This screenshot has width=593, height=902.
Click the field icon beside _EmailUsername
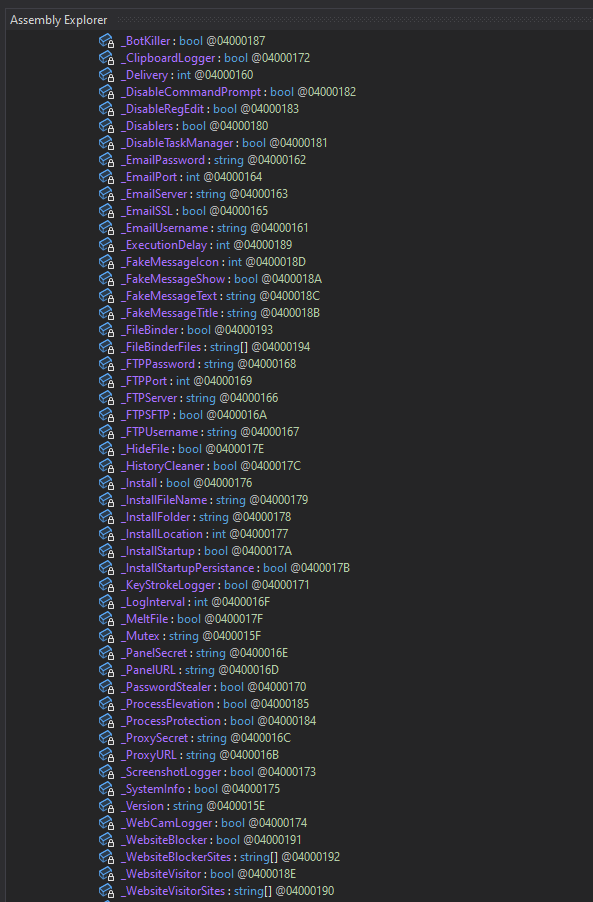[x=106, y=228]
